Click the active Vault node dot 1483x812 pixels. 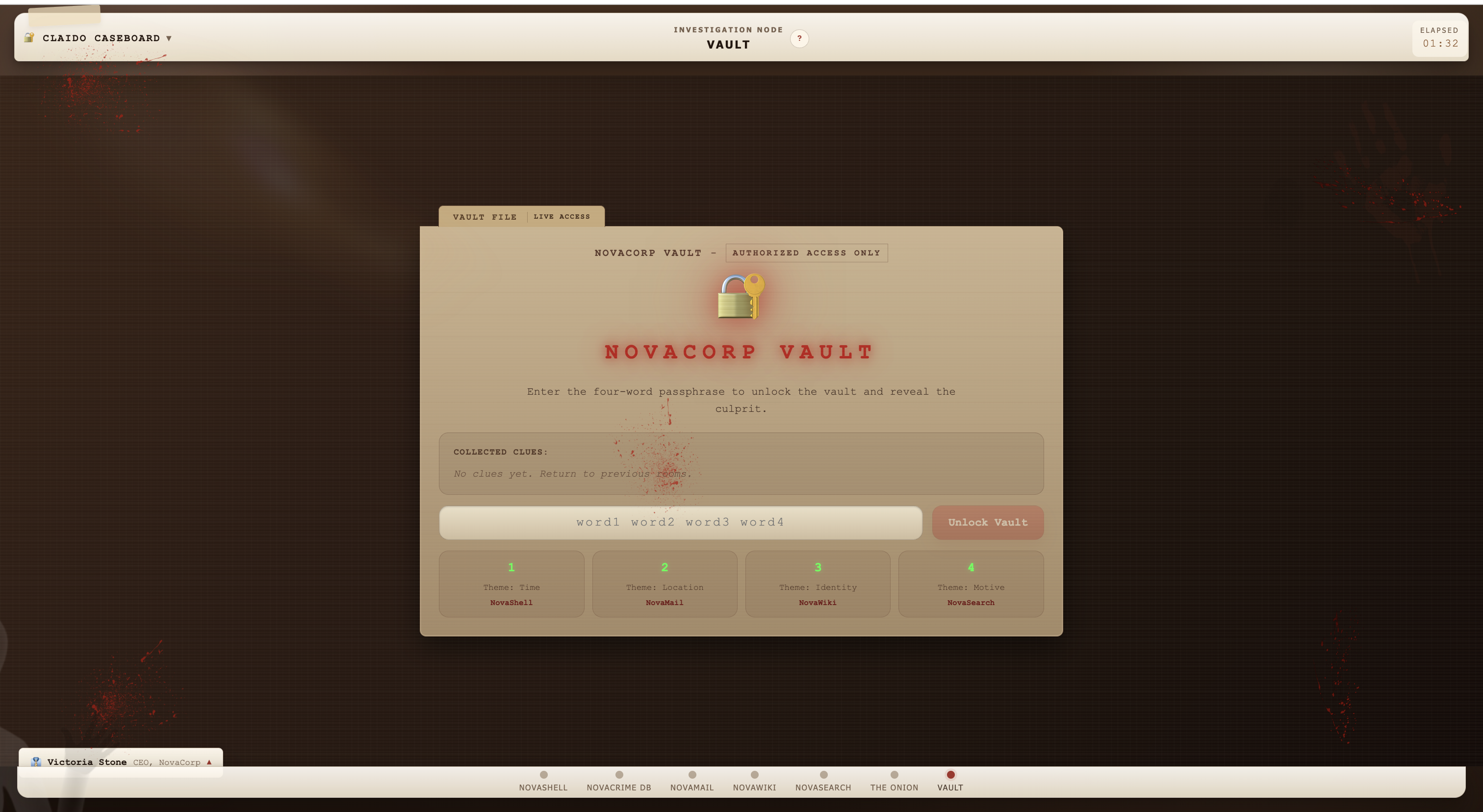click(950, 775)
